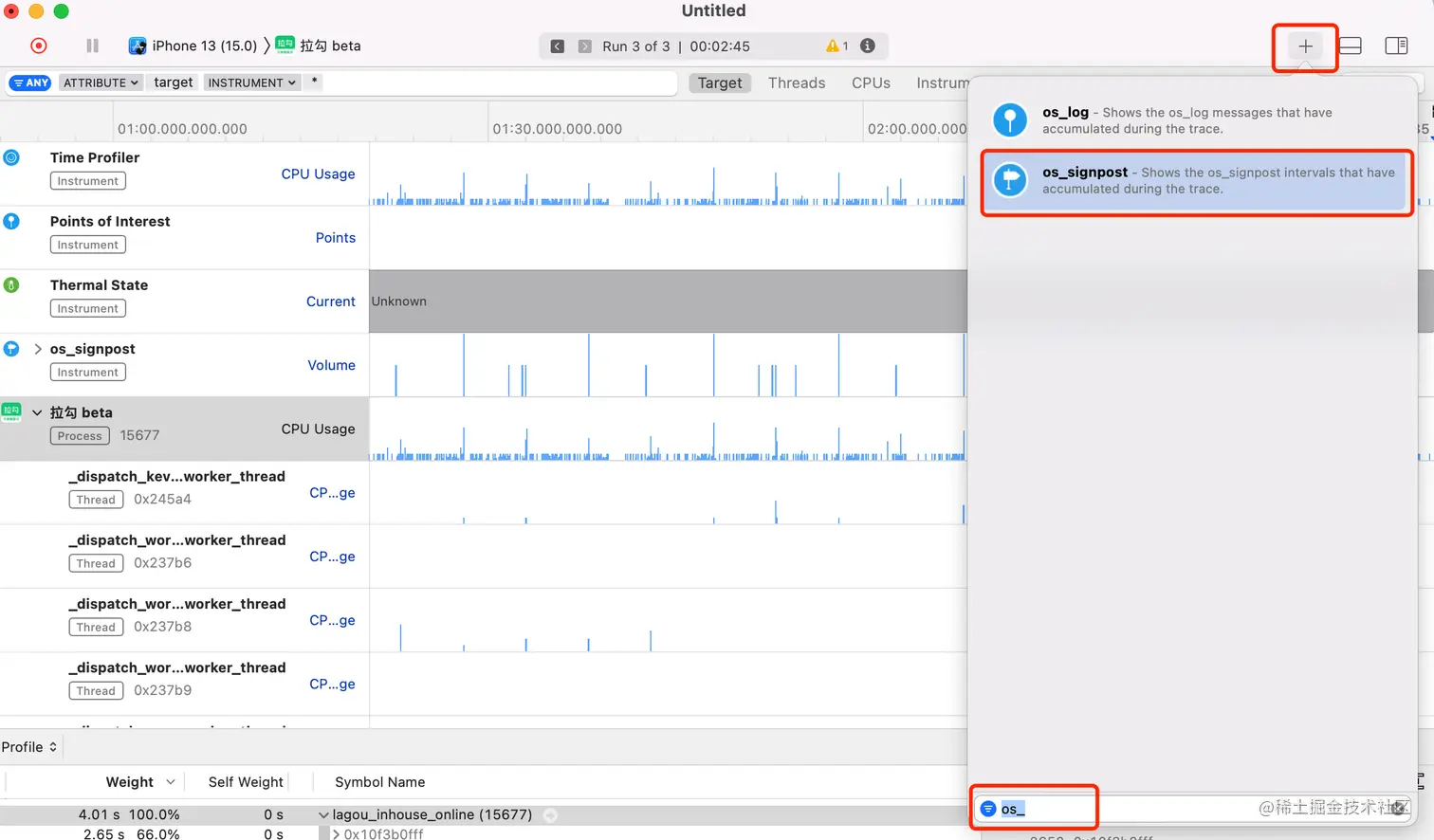Click the os_log library item icon
Screen dimensions: 1434x840
[x=1010, y=120]
